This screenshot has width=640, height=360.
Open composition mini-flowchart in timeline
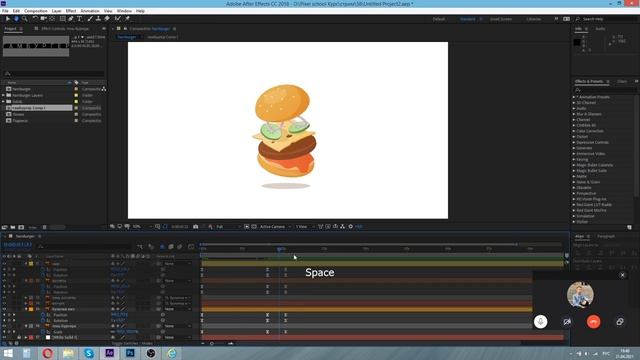pos(140,247)
